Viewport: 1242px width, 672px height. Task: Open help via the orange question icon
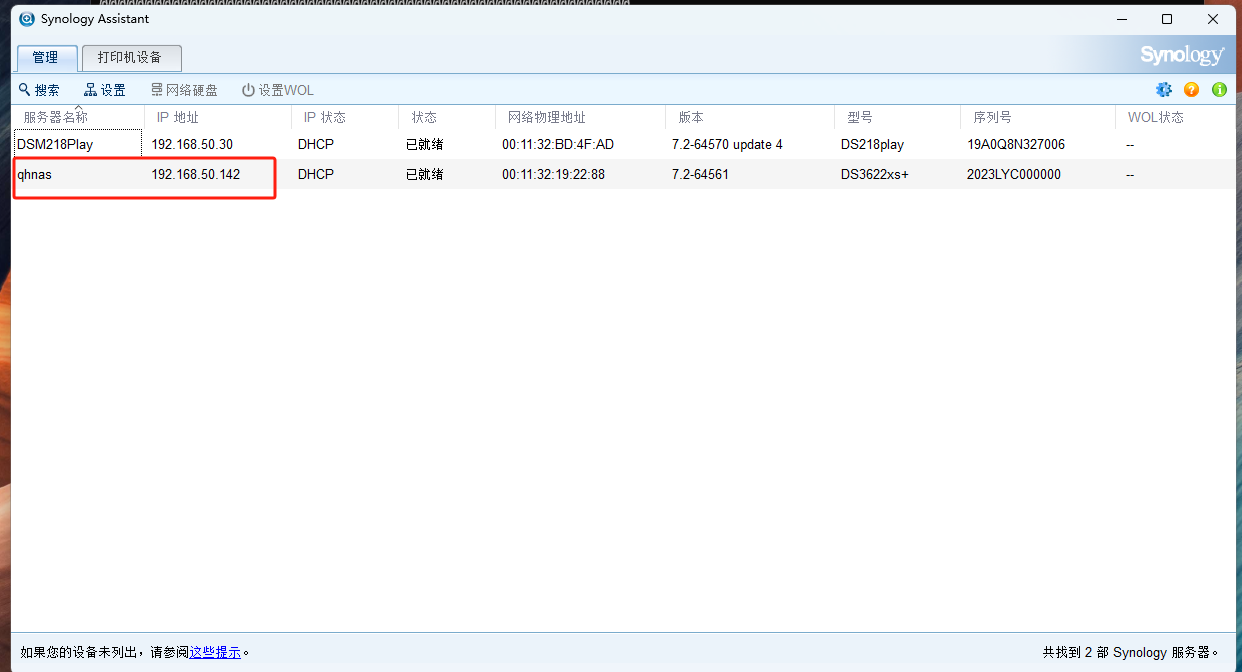click(1191, 90)
